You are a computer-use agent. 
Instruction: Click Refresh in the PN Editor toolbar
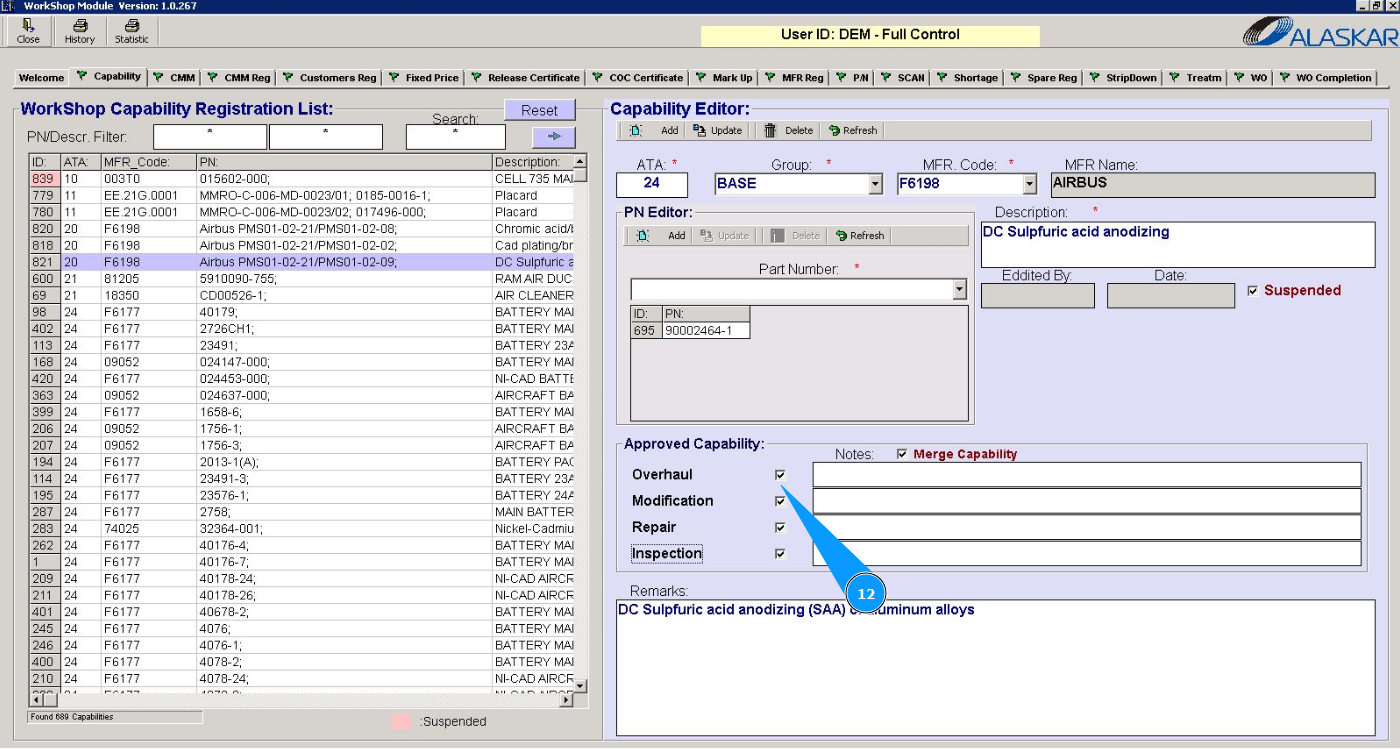tap(860, 236)
